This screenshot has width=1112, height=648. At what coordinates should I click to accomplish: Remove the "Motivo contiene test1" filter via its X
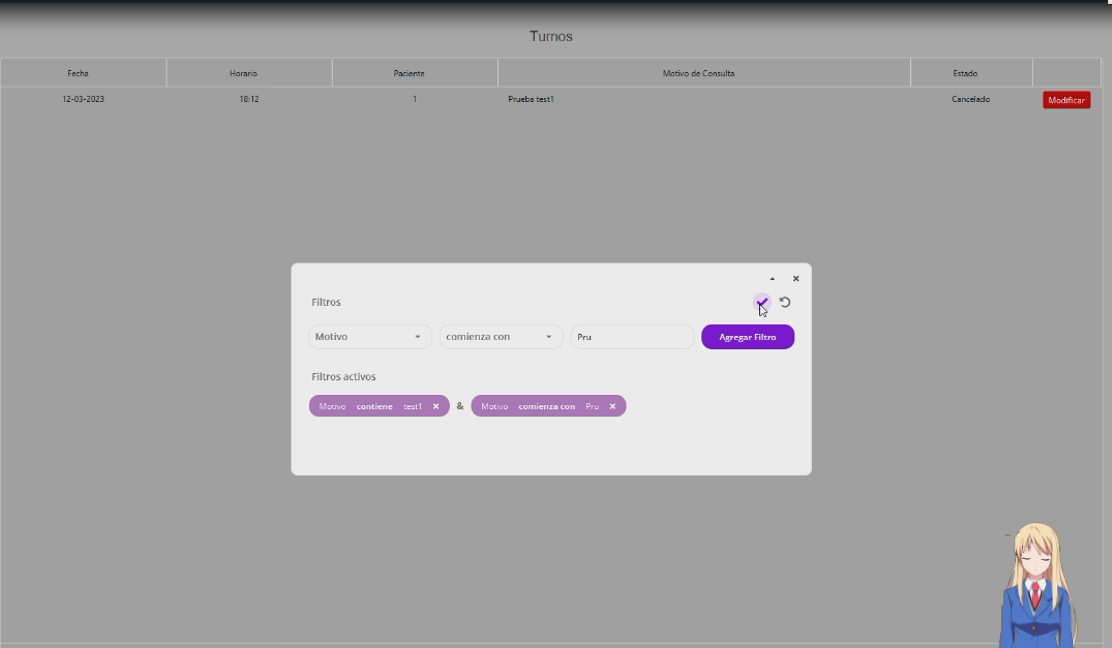point(434,406)
